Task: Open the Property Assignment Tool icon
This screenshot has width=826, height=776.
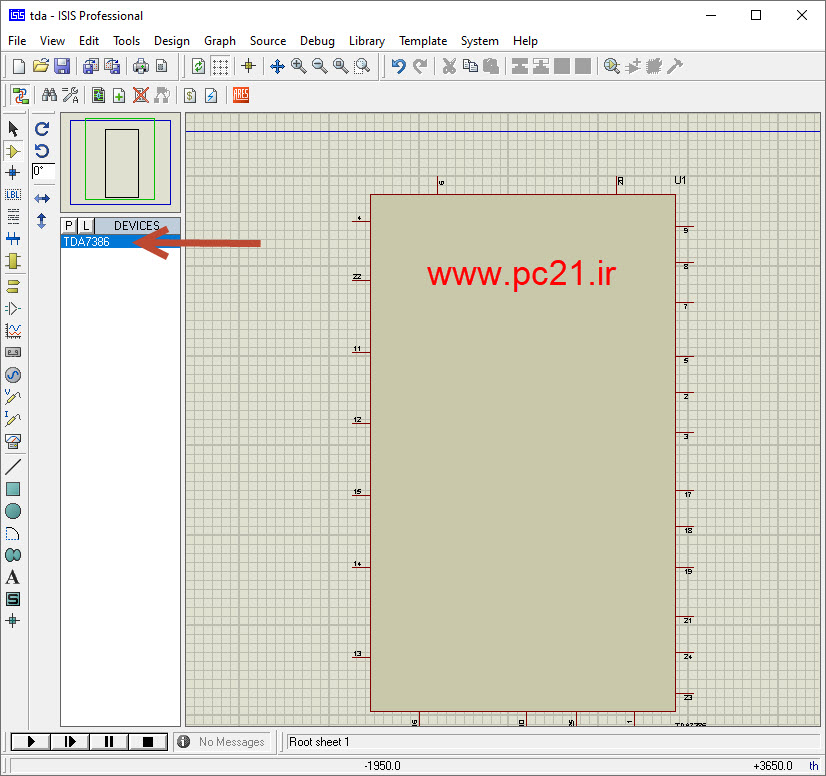Action: pos(70,95)
